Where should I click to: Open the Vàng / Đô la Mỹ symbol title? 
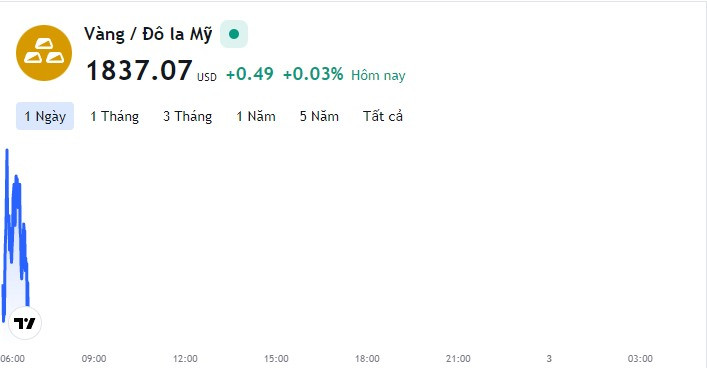(x=148, y=34)
